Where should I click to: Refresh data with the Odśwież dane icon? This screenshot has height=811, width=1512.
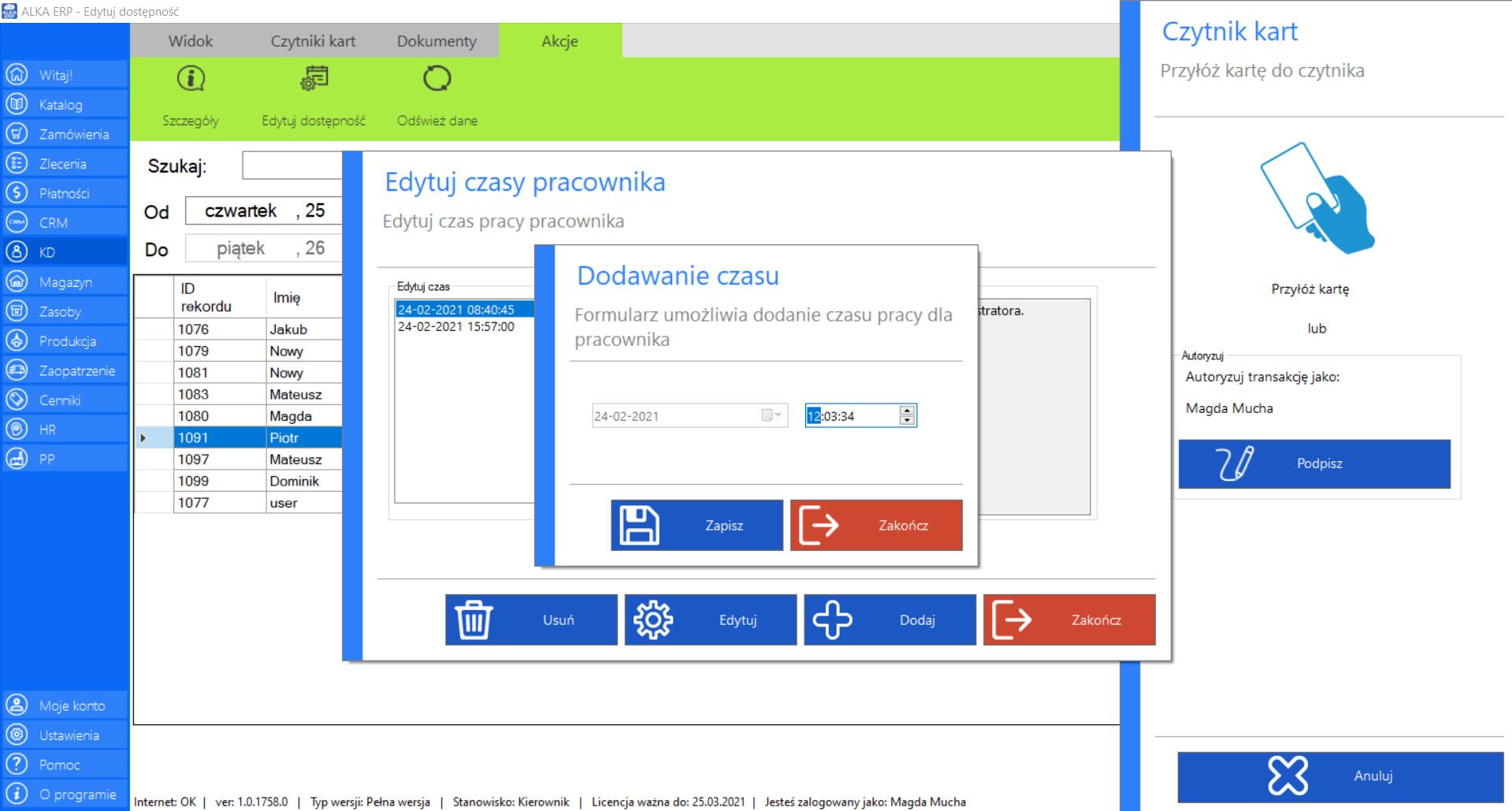tap(437, 79)
